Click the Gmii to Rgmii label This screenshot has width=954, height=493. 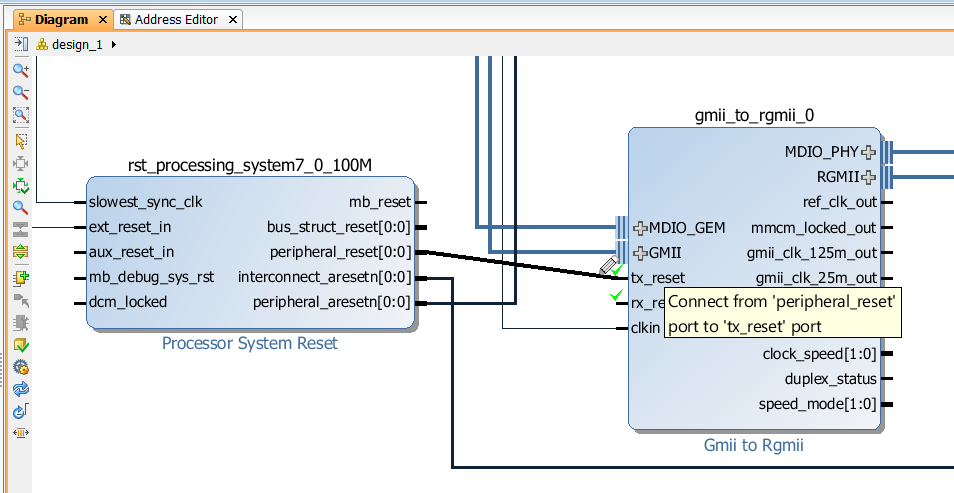754,445
